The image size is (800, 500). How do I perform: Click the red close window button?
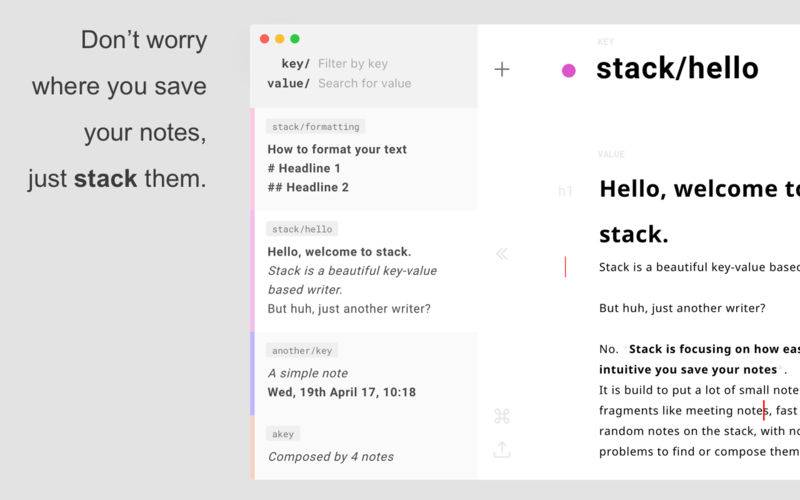pyautogui.click(x=264, y=39)
